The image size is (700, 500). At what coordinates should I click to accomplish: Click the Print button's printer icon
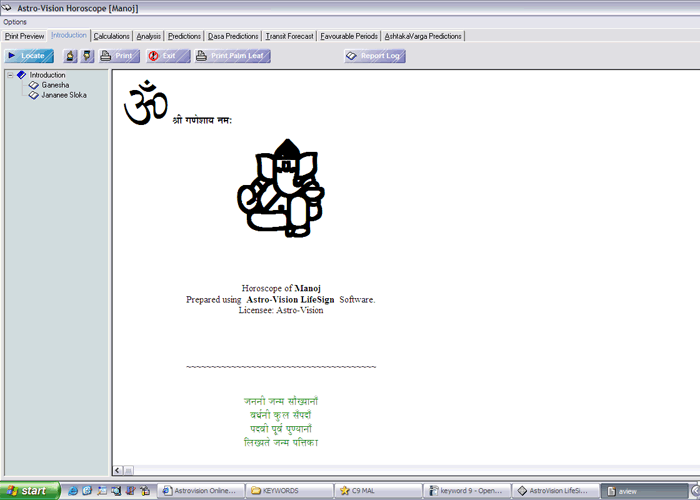(x=106, y=56)
